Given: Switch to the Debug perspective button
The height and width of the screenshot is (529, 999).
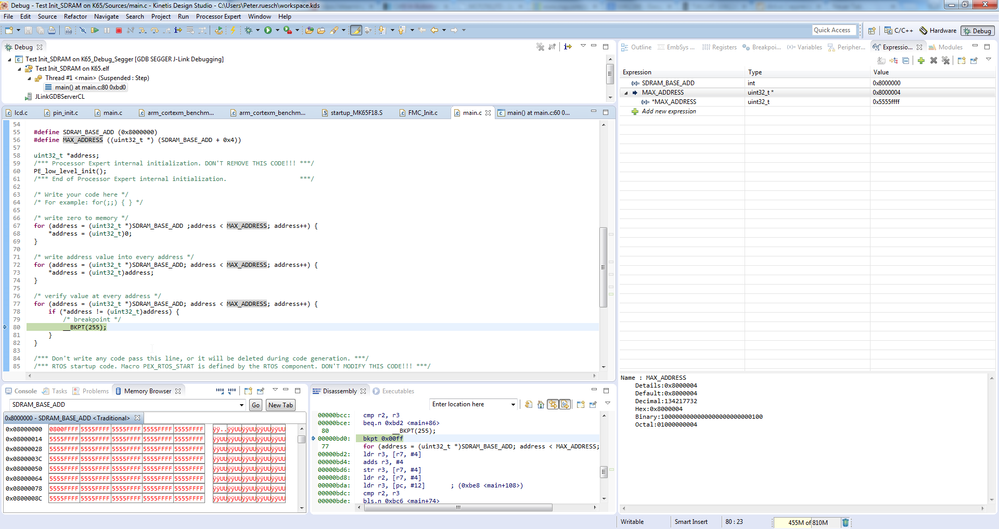Looking at the screenshot, I should click(x=976, y=31).
